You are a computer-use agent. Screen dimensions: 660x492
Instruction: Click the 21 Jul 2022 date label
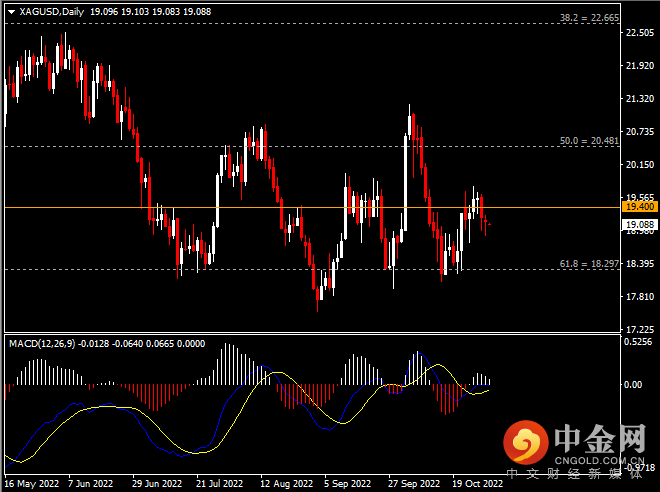click(x=219, y=484)
